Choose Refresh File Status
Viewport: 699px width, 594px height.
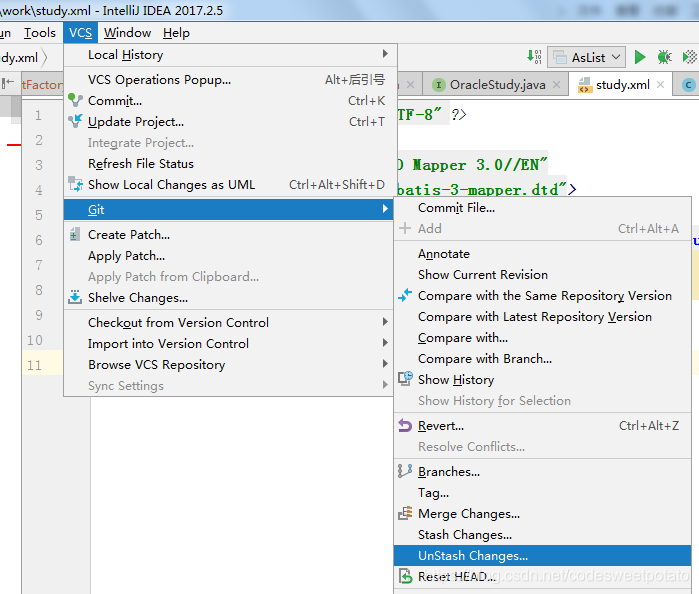pyautogui.click(x=230, y=164)
